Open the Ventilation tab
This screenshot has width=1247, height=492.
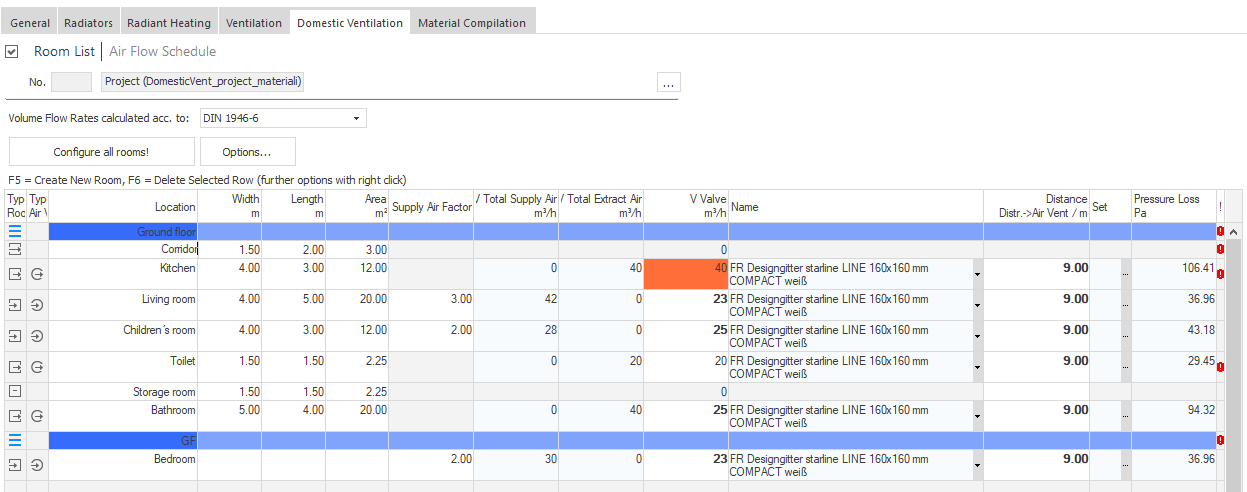point(254,22)
